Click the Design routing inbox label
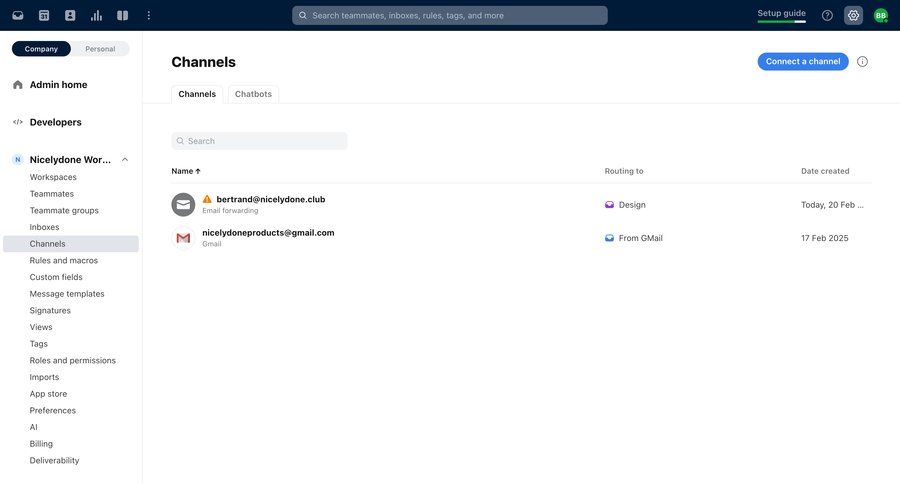This screenshot has height=484, width=900. coord(632,204)
